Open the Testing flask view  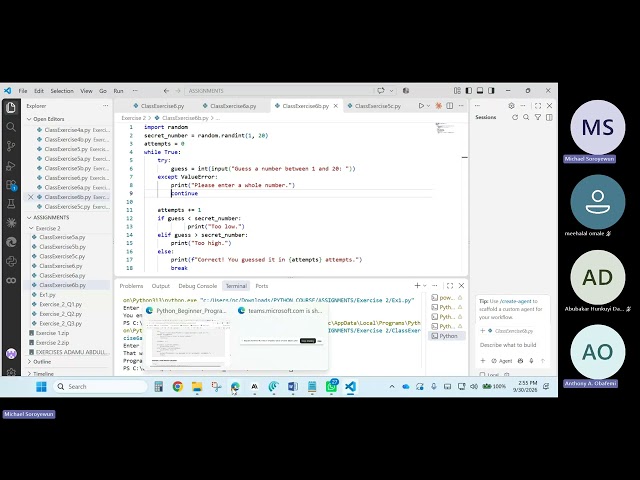click(11, 204)
